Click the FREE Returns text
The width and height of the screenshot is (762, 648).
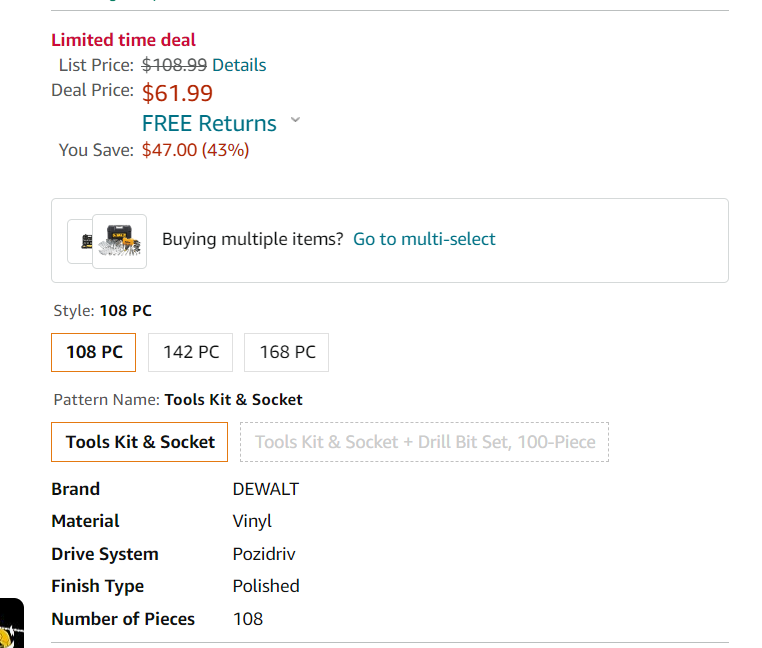pyautogui.click(x=209, y=123)
